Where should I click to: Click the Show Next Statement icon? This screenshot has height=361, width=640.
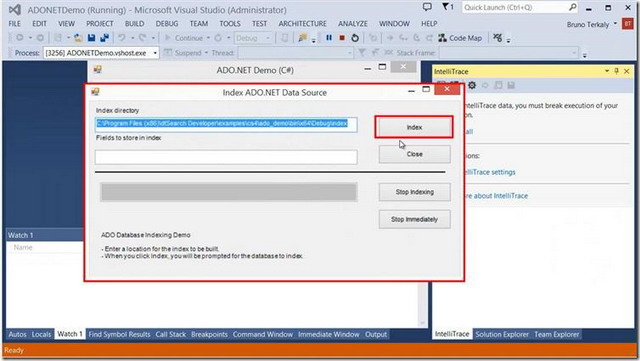[390, 38]
